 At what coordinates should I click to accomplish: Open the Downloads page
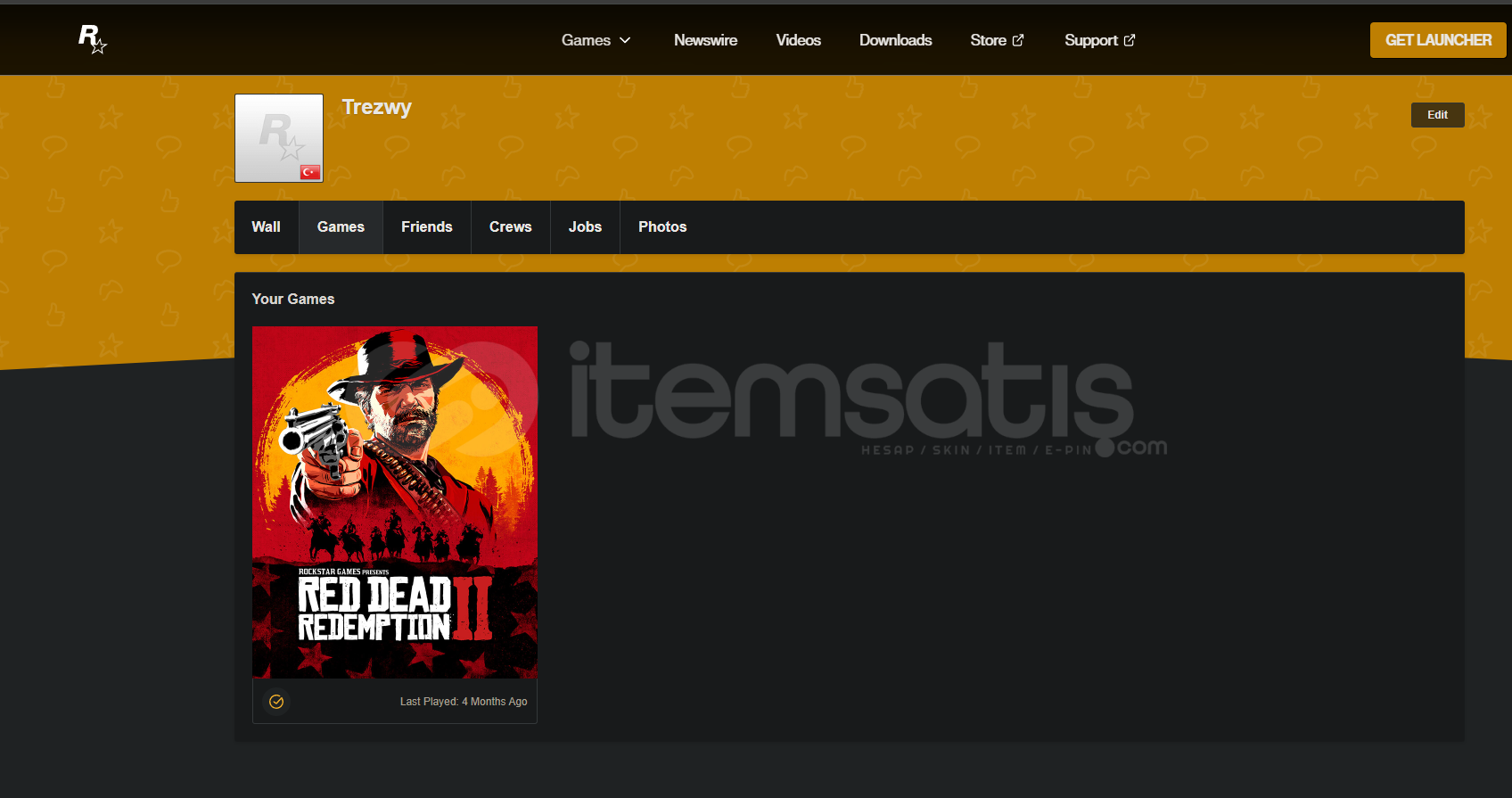tap(895, 40)
